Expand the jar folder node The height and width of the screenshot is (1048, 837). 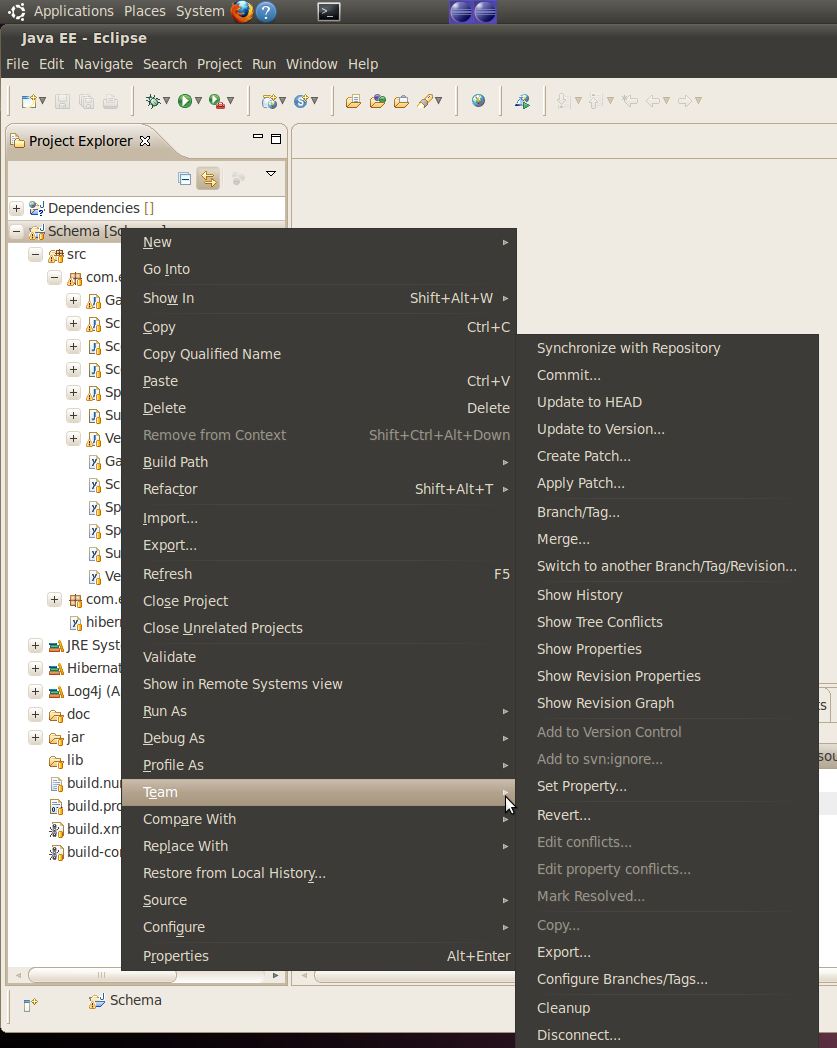tap(35, 737)
